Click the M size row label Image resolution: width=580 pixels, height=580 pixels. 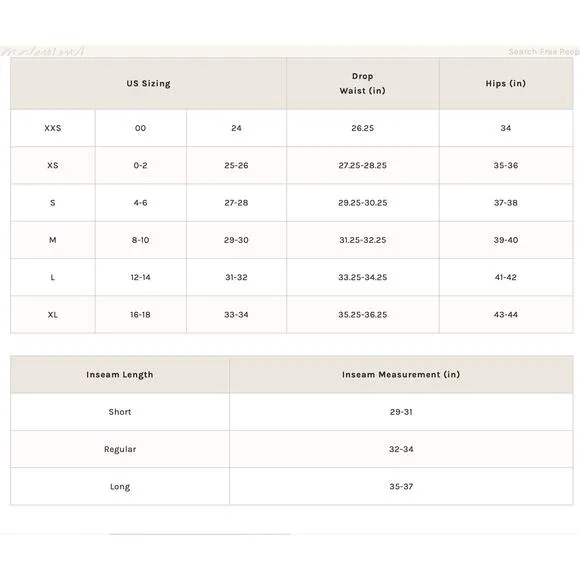[x=53, y=240]
